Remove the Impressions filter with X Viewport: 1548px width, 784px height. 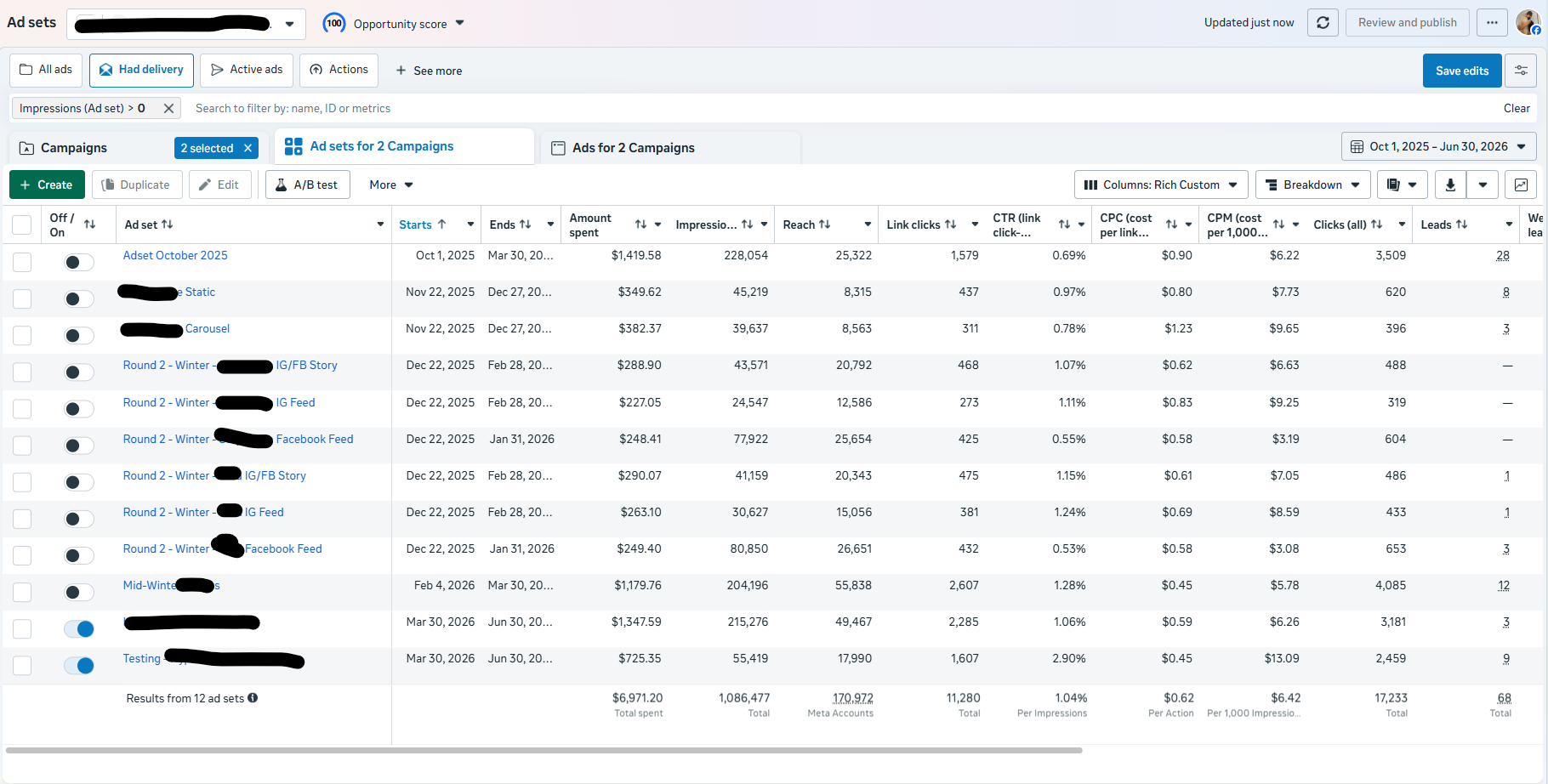click(168, 108)
